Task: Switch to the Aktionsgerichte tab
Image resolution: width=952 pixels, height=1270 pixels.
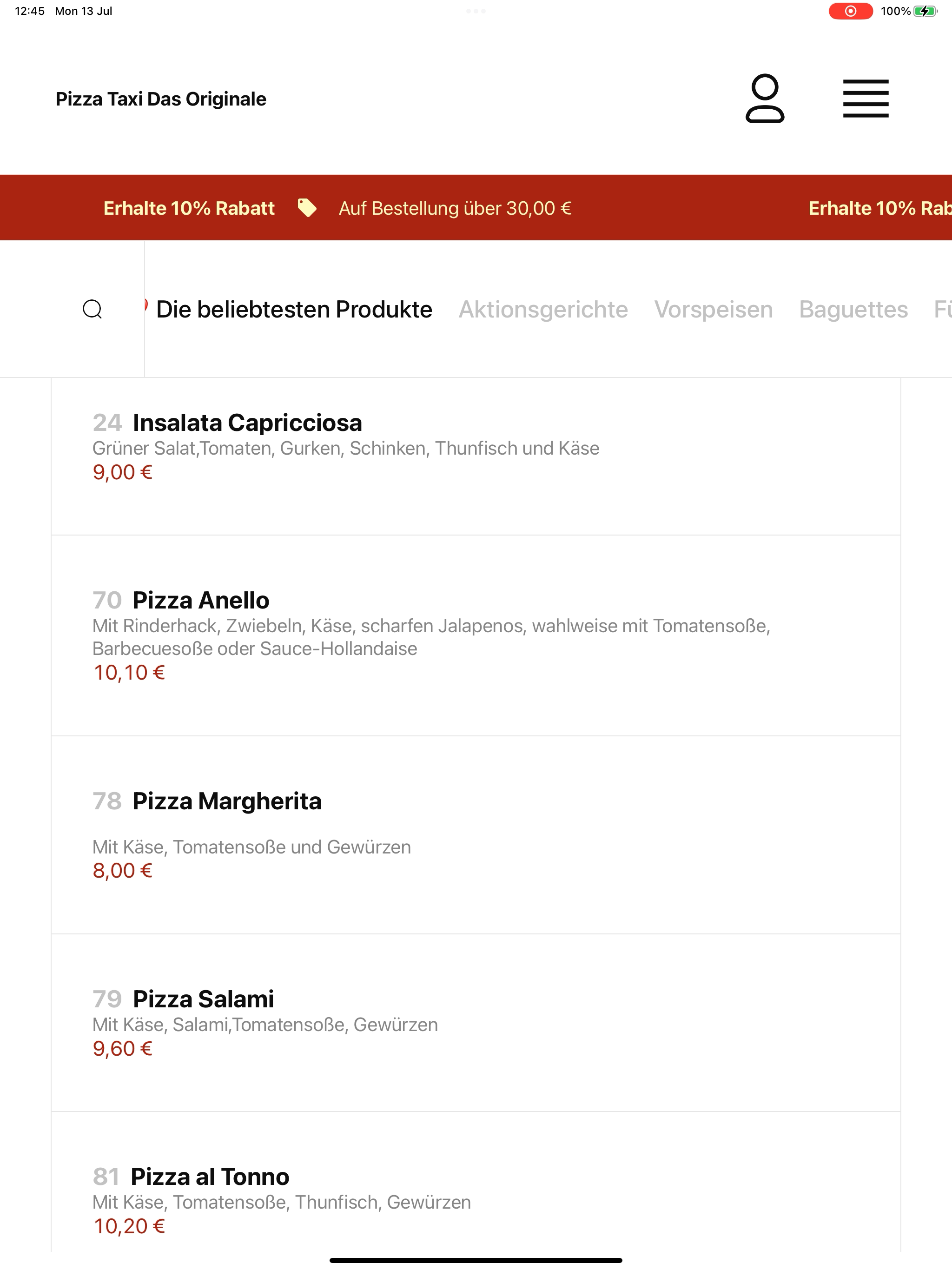Action: point(543,310)
